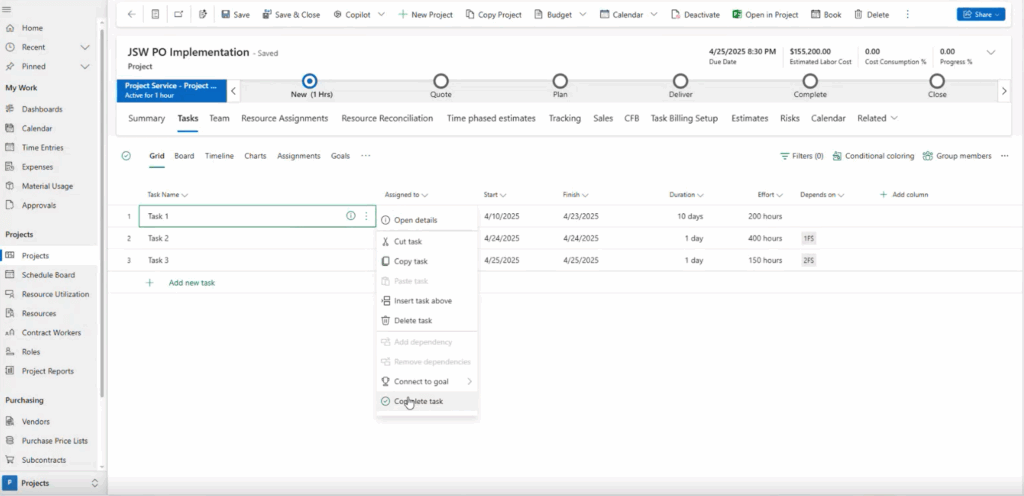Choose Delete task
This screenshot has width=1024, height=496.
[x=427, y=320]
